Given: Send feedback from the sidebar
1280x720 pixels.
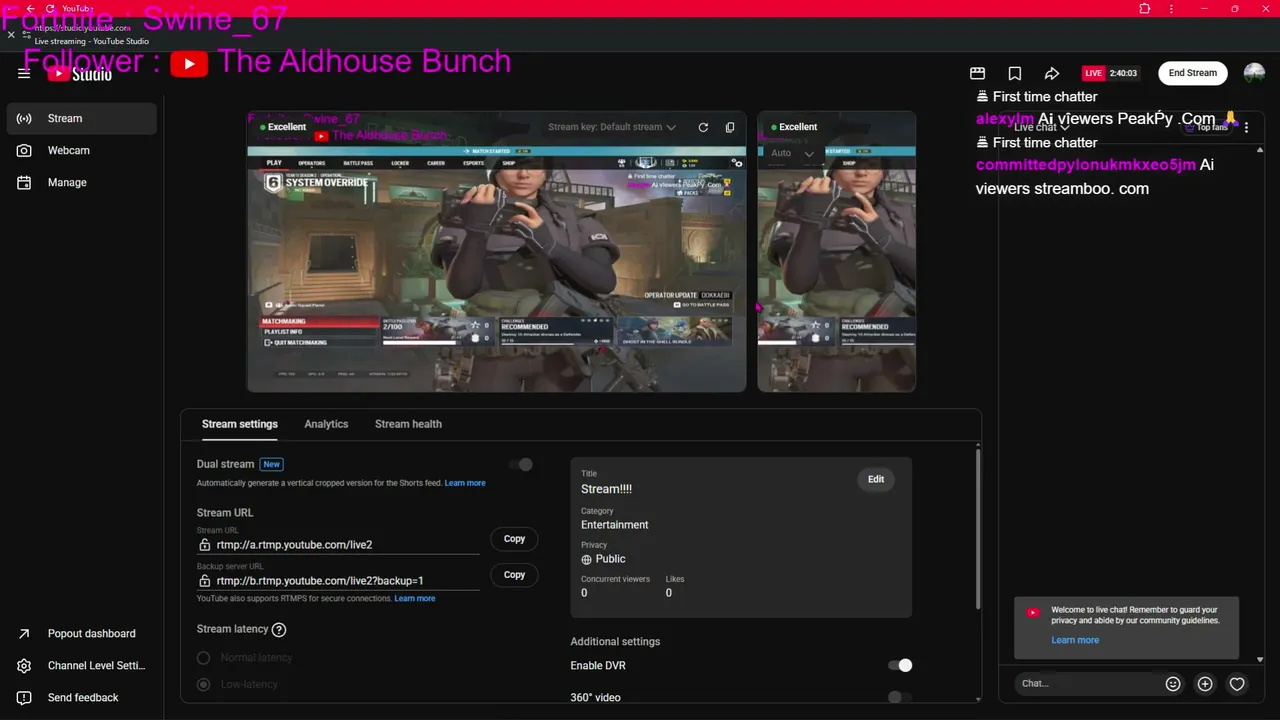Looking at the screenshot, I should tap(82, 697).
